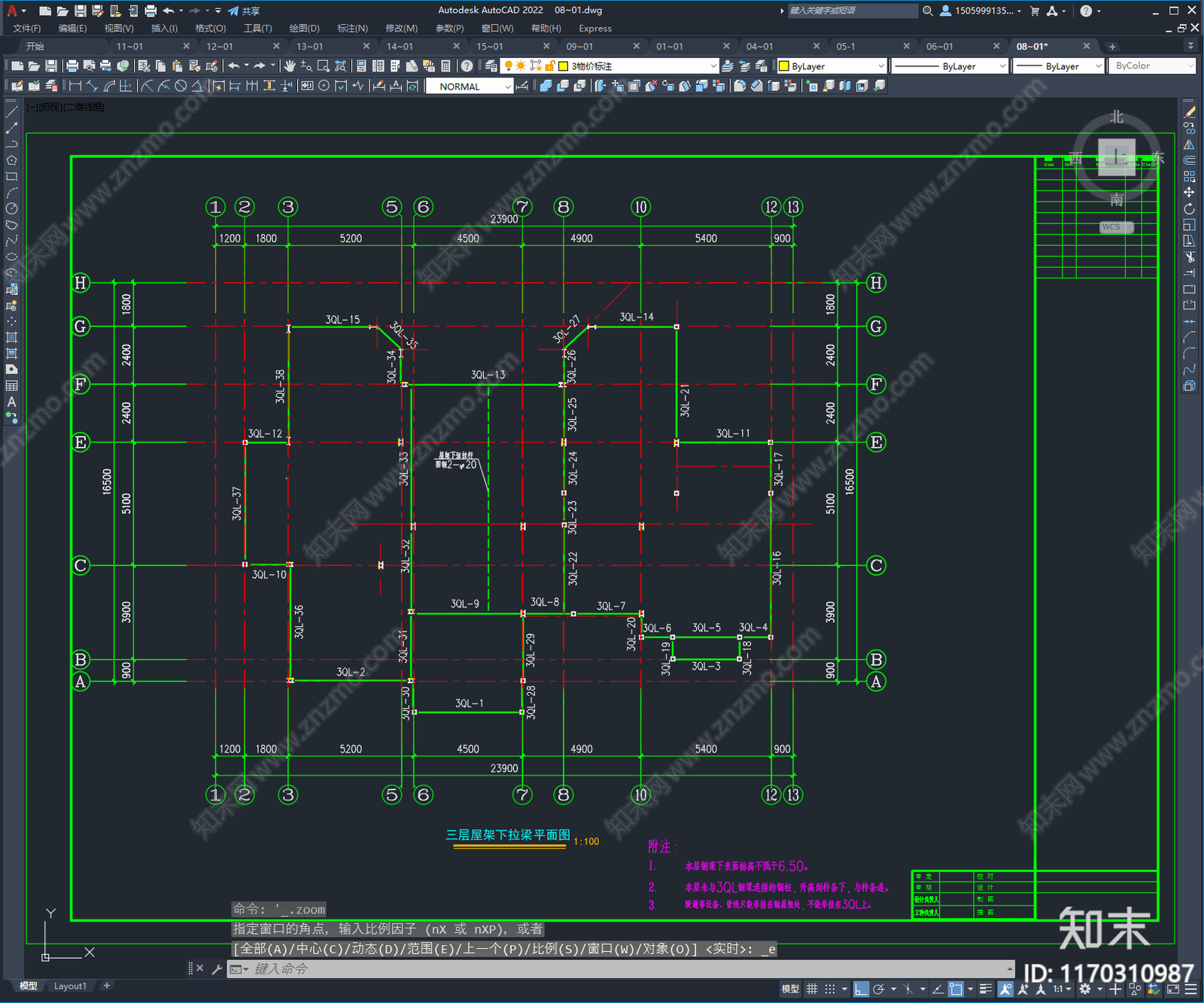Click the yellow ByLayer color swatch
This screenshot has width=1204, height=1003.
click(783, 66)
